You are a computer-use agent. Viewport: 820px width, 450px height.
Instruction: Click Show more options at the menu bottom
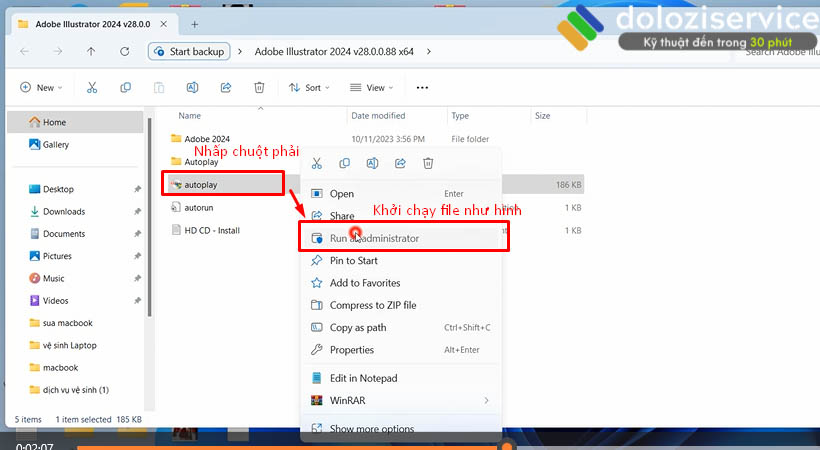371,429
